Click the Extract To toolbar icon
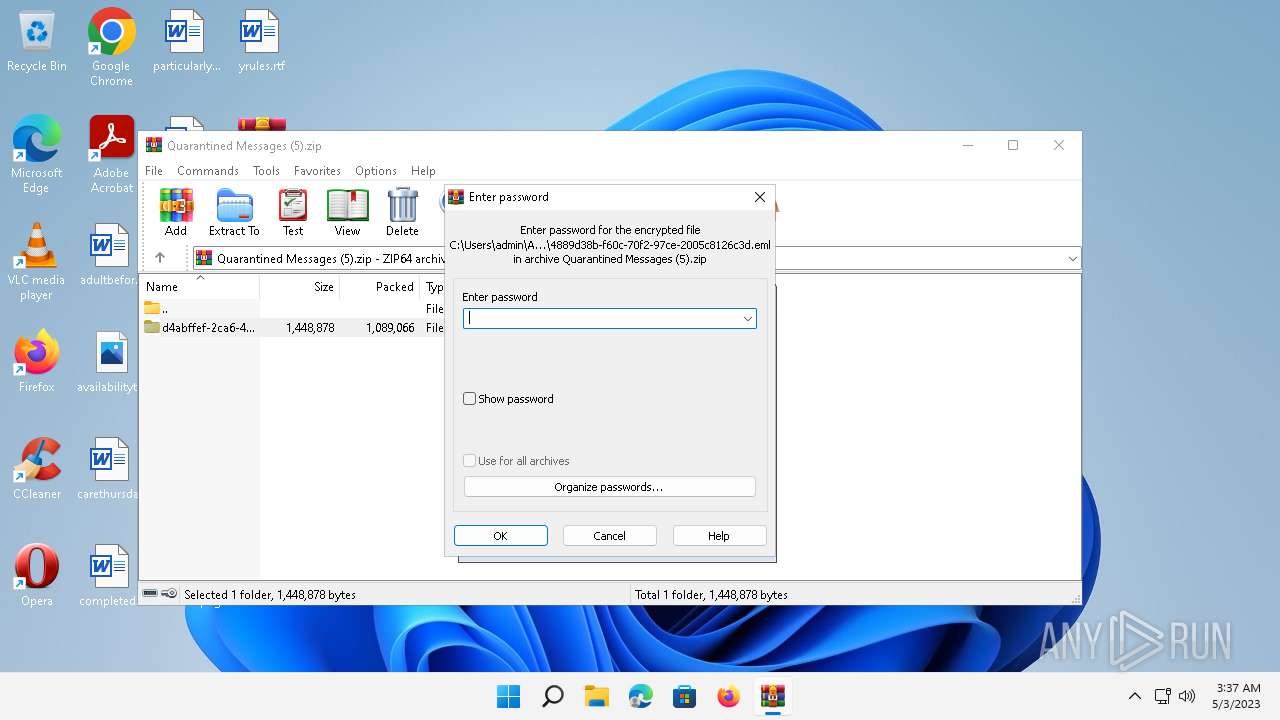The width and height of the screenshot is (1280, 720). click(x=234, y=212)
